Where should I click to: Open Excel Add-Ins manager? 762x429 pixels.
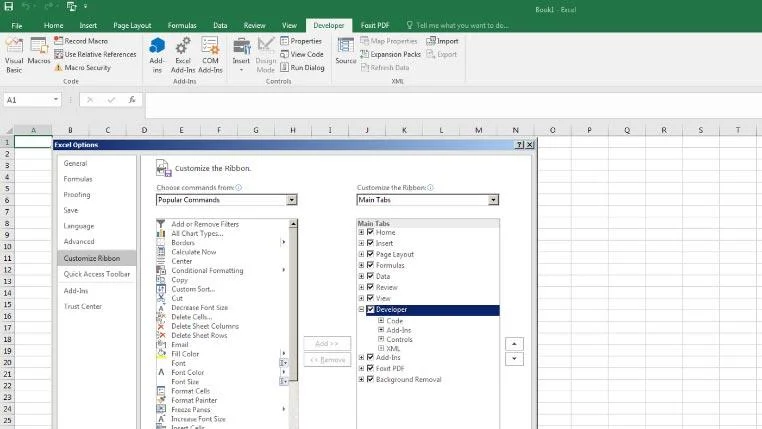pos(183,56)
